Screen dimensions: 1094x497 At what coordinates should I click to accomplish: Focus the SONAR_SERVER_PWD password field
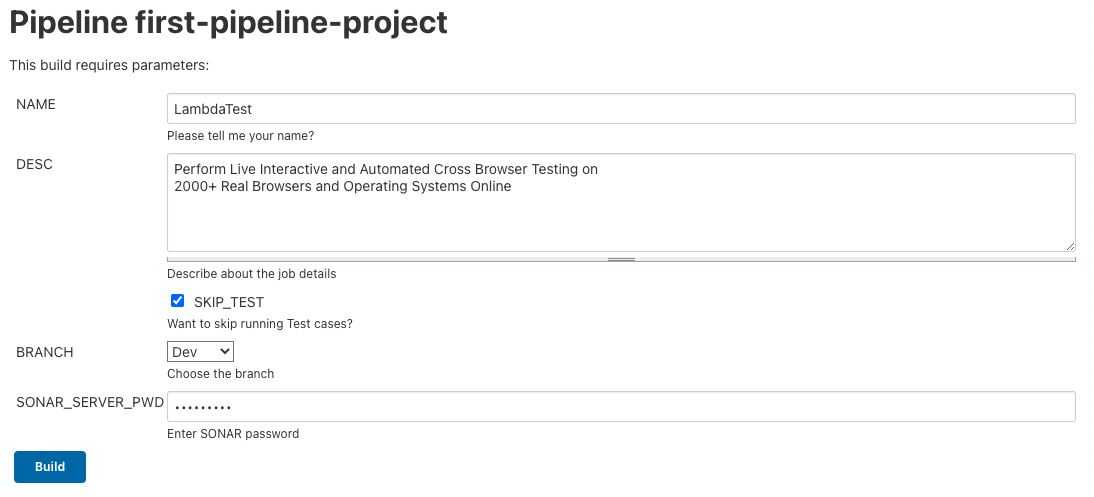click(x=620, y=407)
